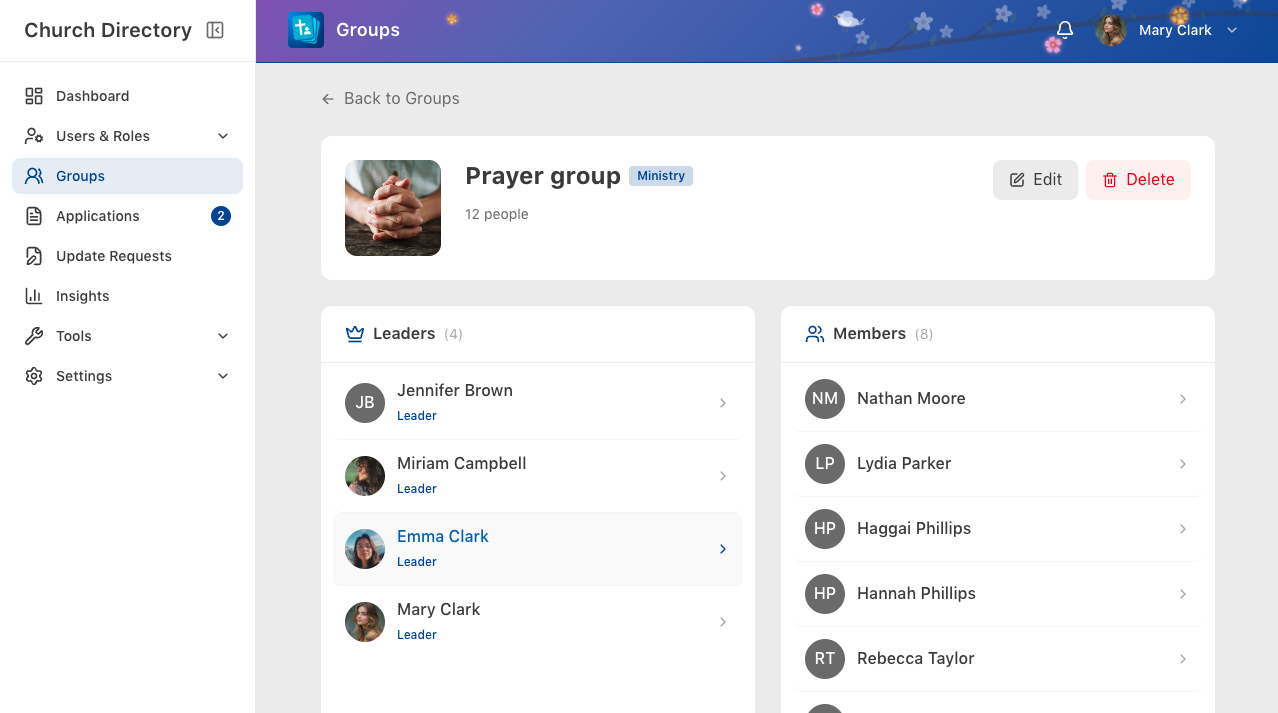Expand the Settings menu chevron
This screenshot has height=713, width=1278.
pos(223,376)
